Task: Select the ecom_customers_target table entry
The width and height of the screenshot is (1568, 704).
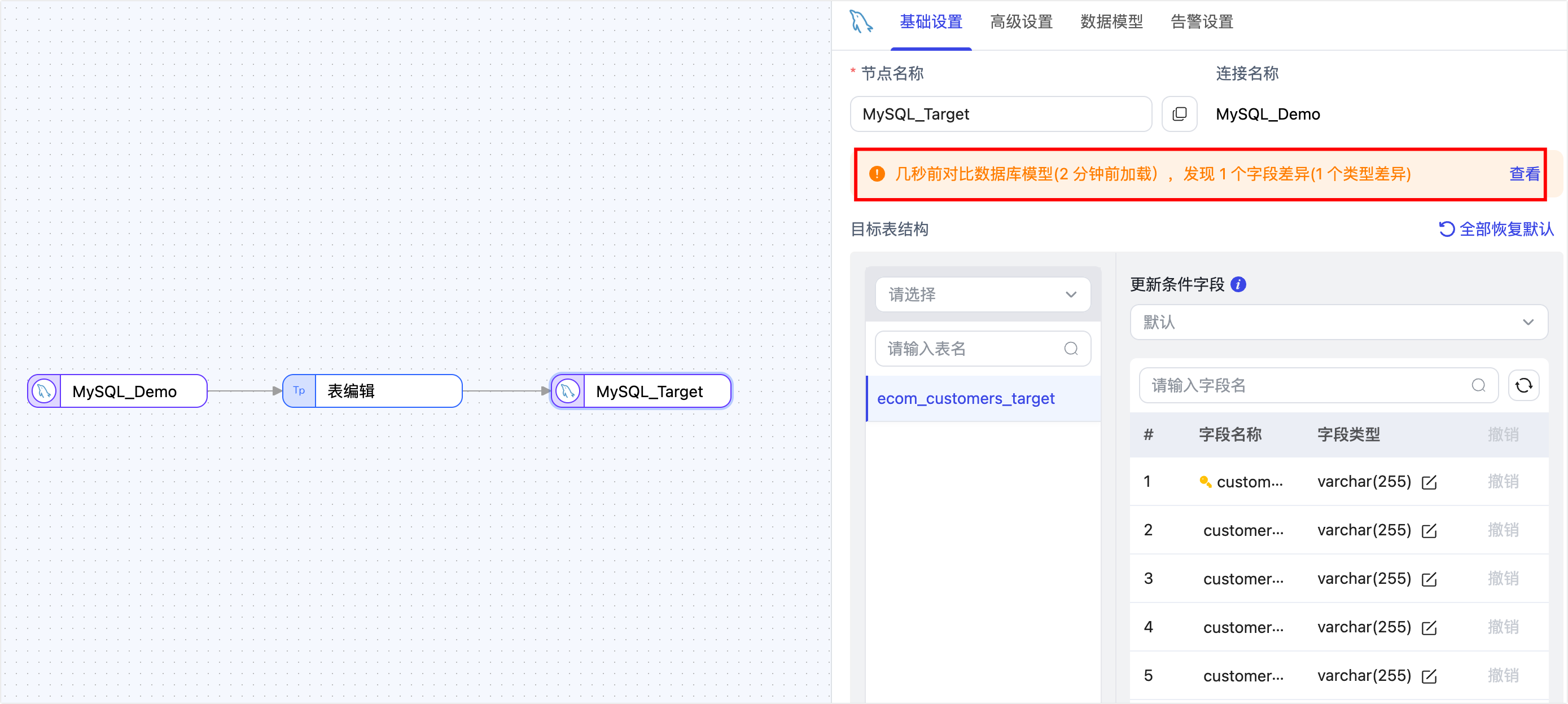Action: click(x=965, y=398)
